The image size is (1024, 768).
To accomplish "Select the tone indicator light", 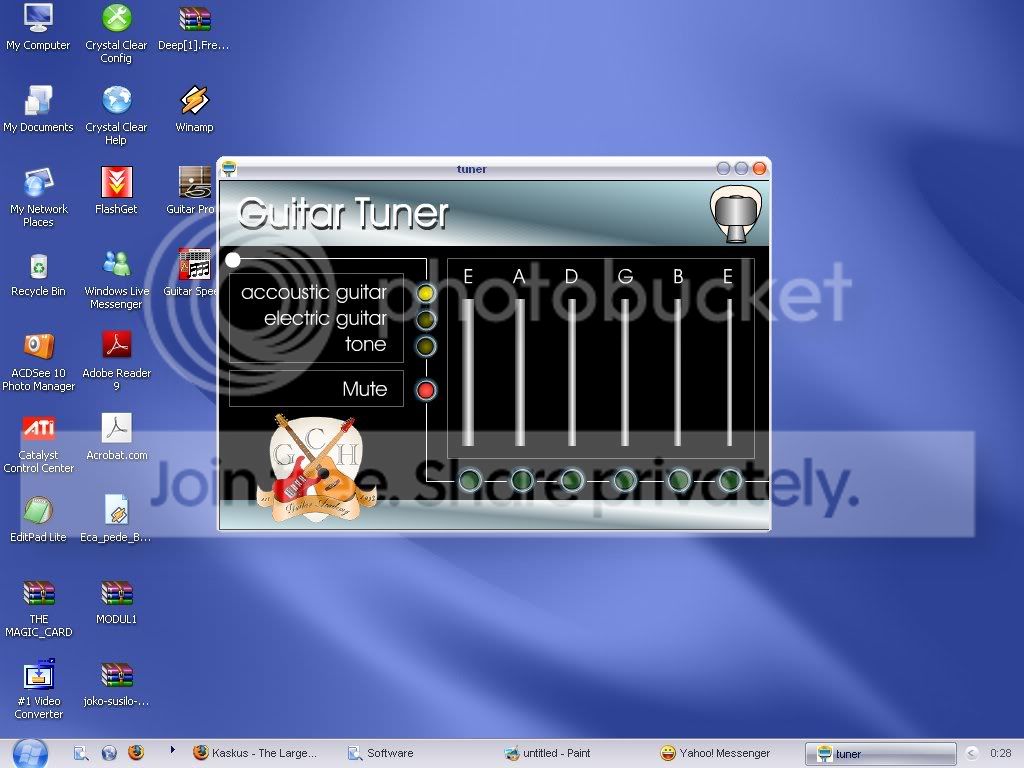I will [426, 346].
